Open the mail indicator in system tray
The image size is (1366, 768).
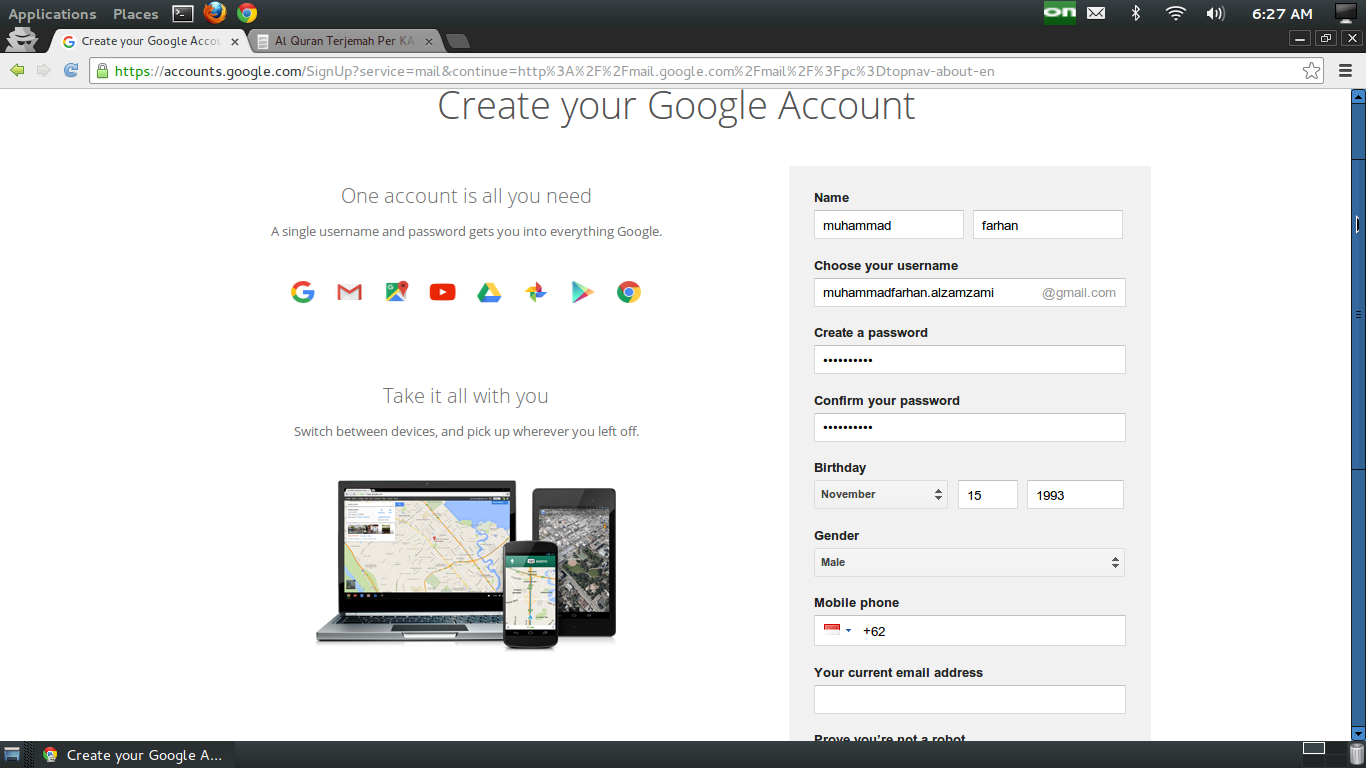(1096, 13)
